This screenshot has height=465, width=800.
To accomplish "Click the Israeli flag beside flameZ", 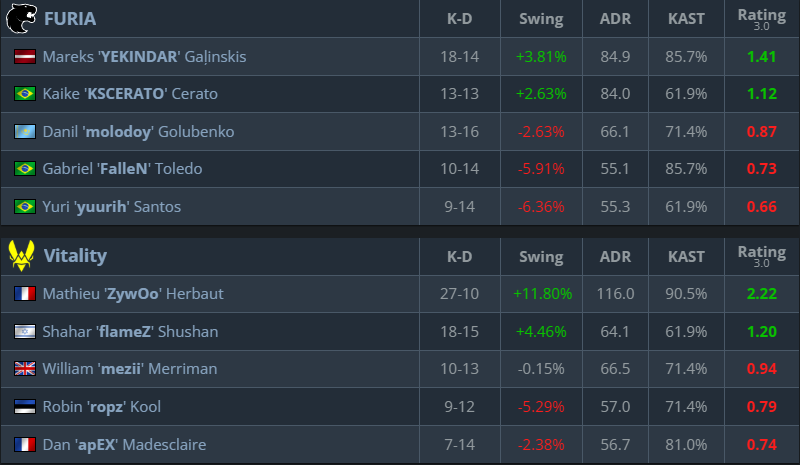I will pos(25,331).
